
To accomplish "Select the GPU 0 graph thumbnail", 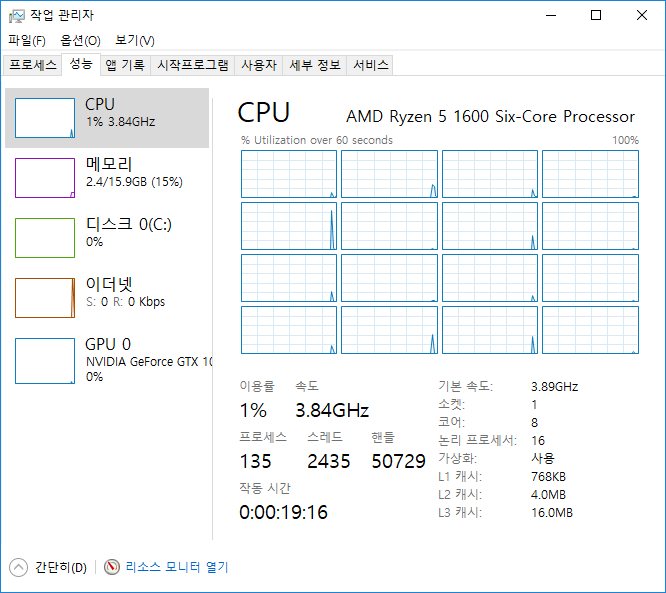I will click(45, 361).
